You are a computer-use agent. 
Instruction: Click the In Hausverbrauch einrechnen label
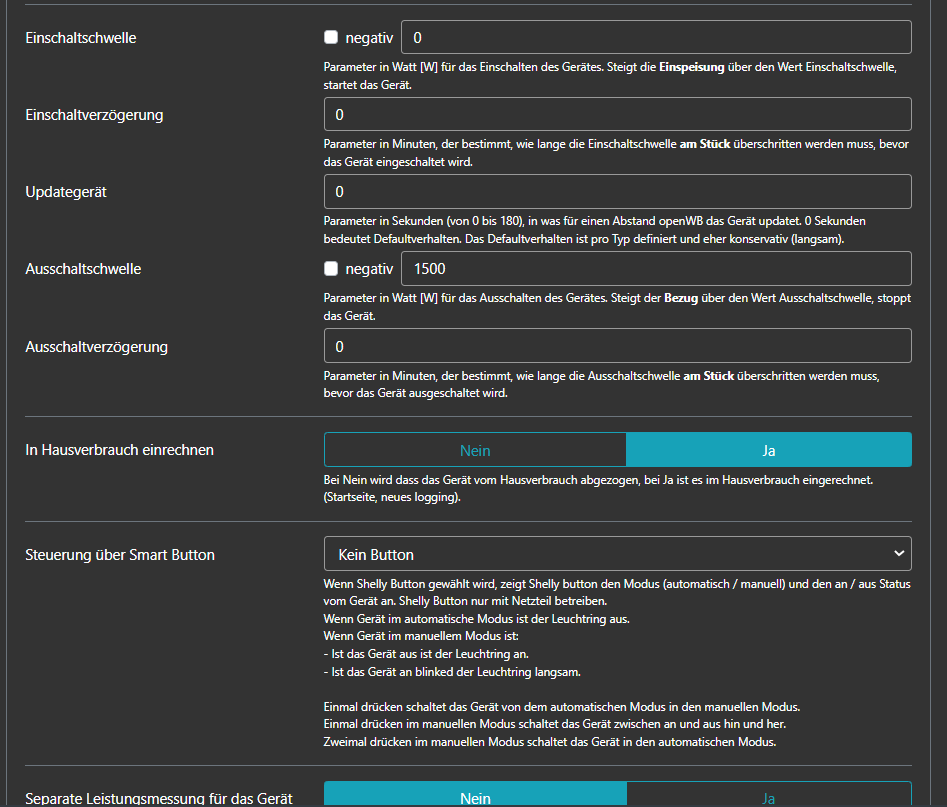tap(120, 450)
